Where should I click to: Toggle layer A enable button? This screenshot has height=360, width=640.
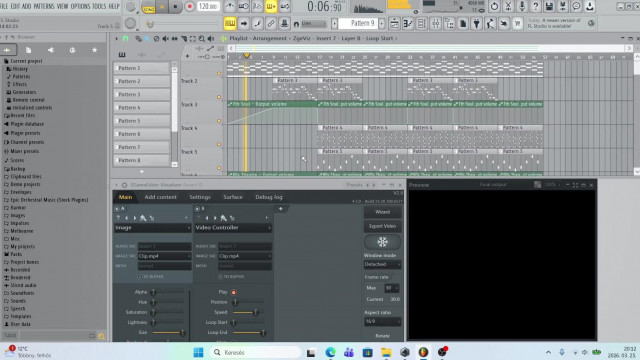pos(117,209)
